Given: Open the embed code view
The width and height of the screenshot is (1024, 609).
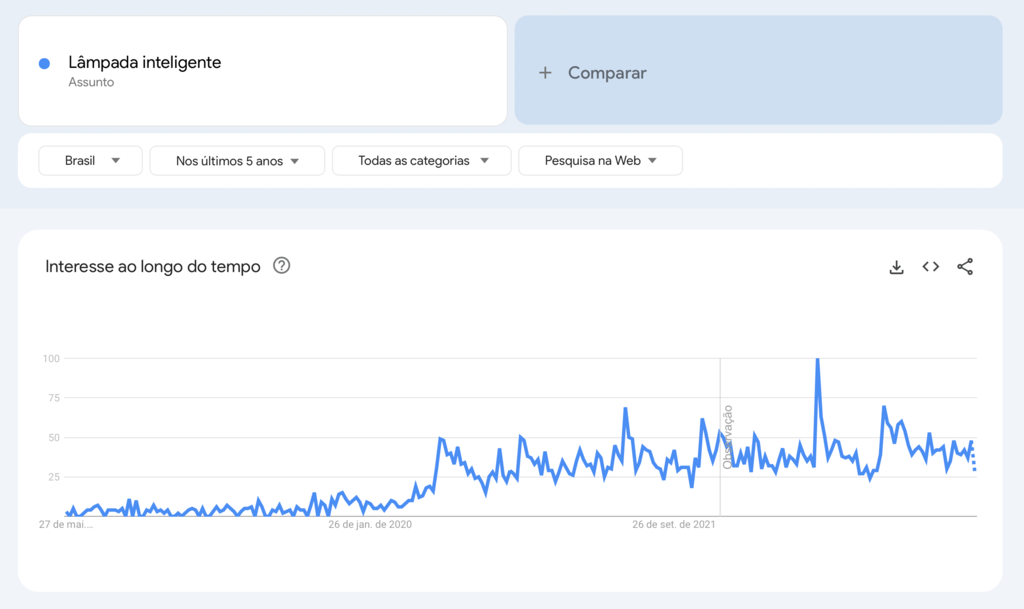Looking at the screenshot, I should click(930, 266).
